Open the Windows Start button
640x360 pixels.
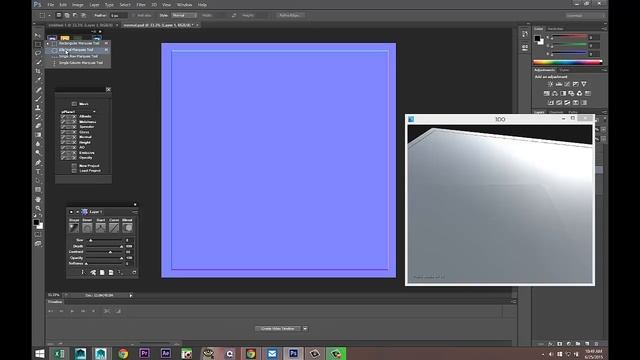tap(40, 353)
